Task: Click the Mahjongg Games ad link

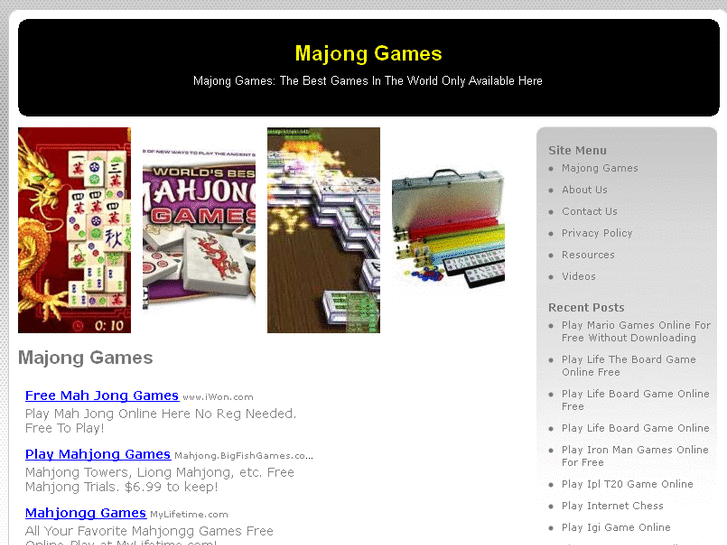Action: coord(86,513)
